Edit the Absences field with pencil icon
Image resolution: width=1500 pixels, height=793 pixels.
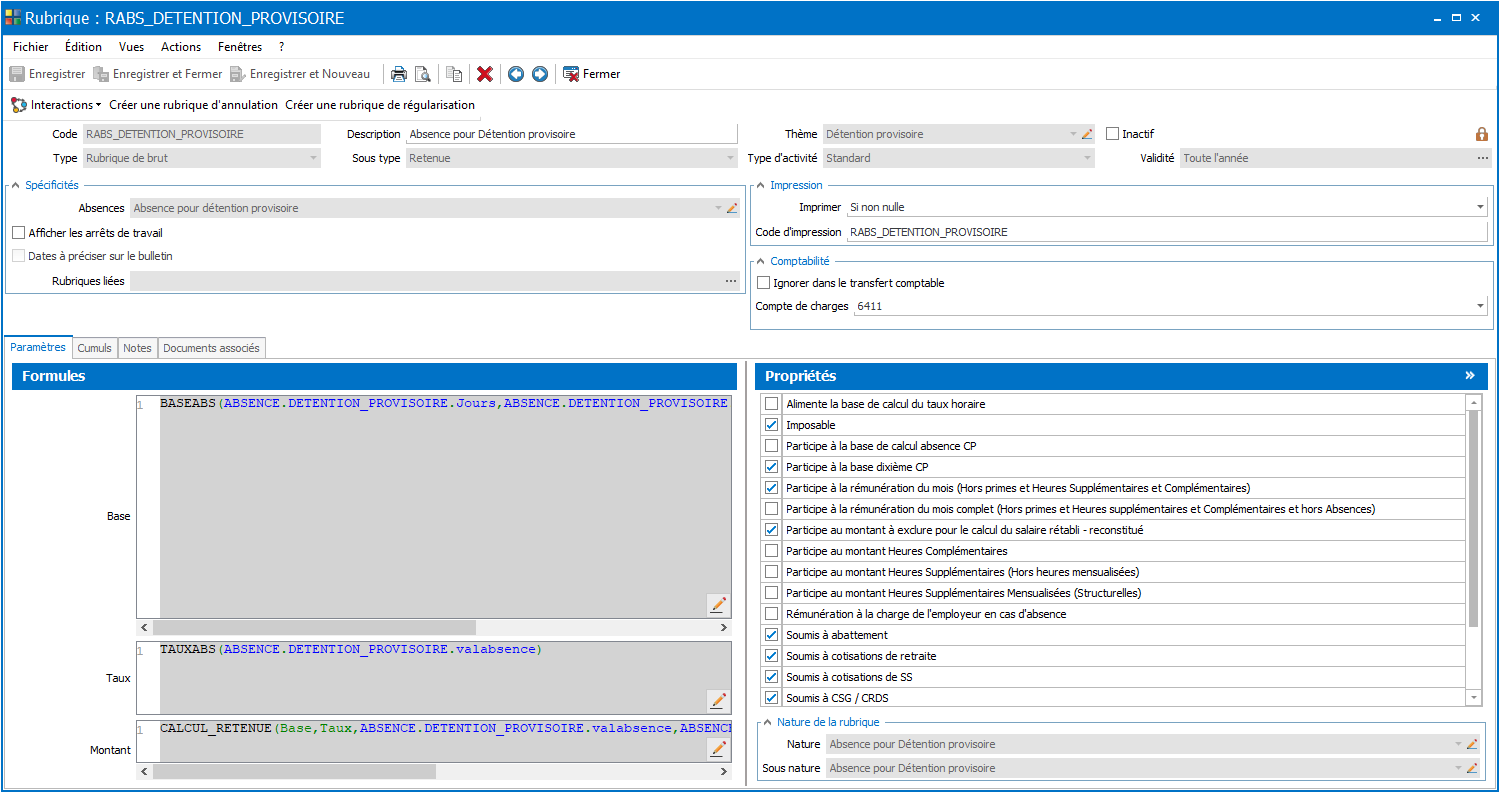[731, 208]
